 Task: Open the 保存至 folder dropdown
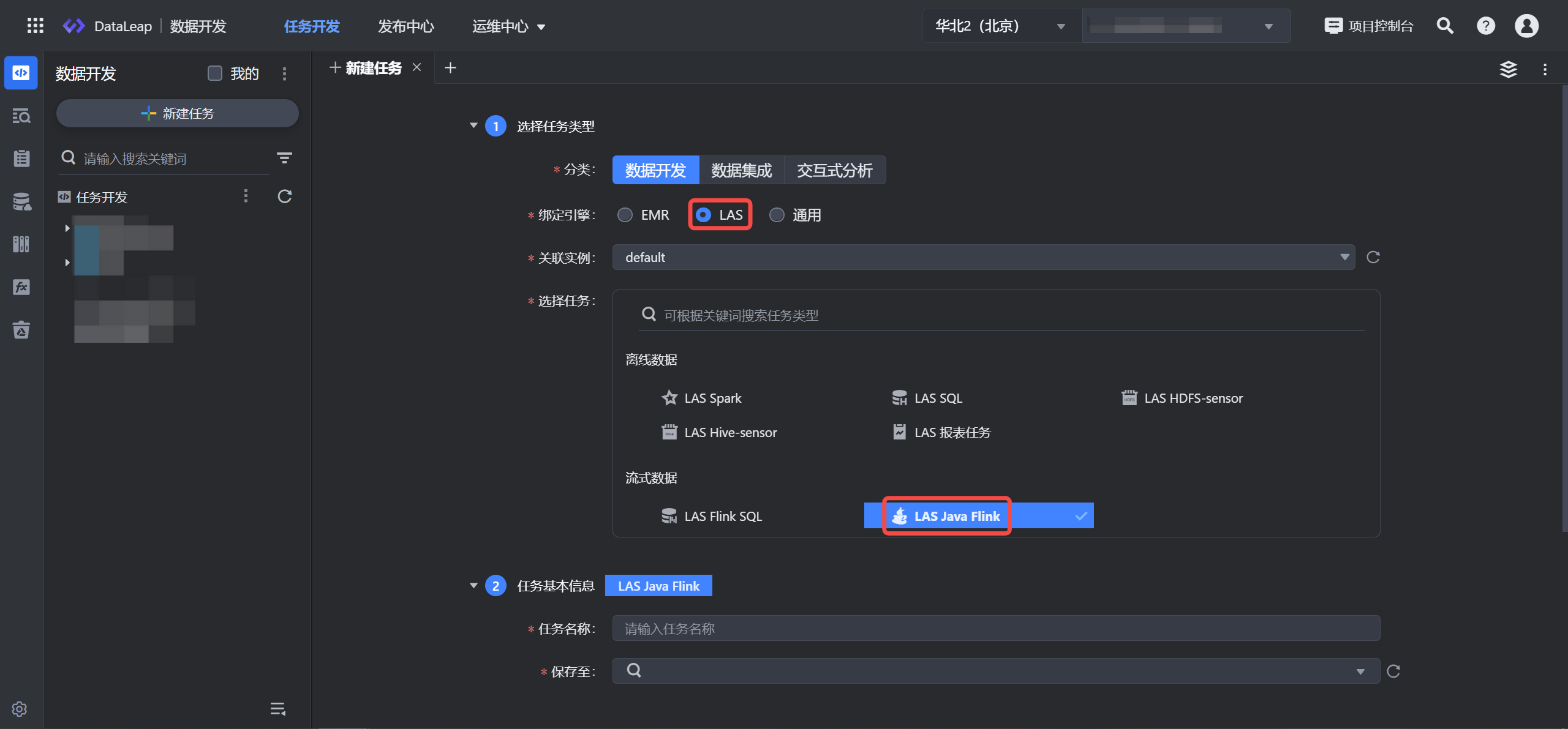[996, 671]
